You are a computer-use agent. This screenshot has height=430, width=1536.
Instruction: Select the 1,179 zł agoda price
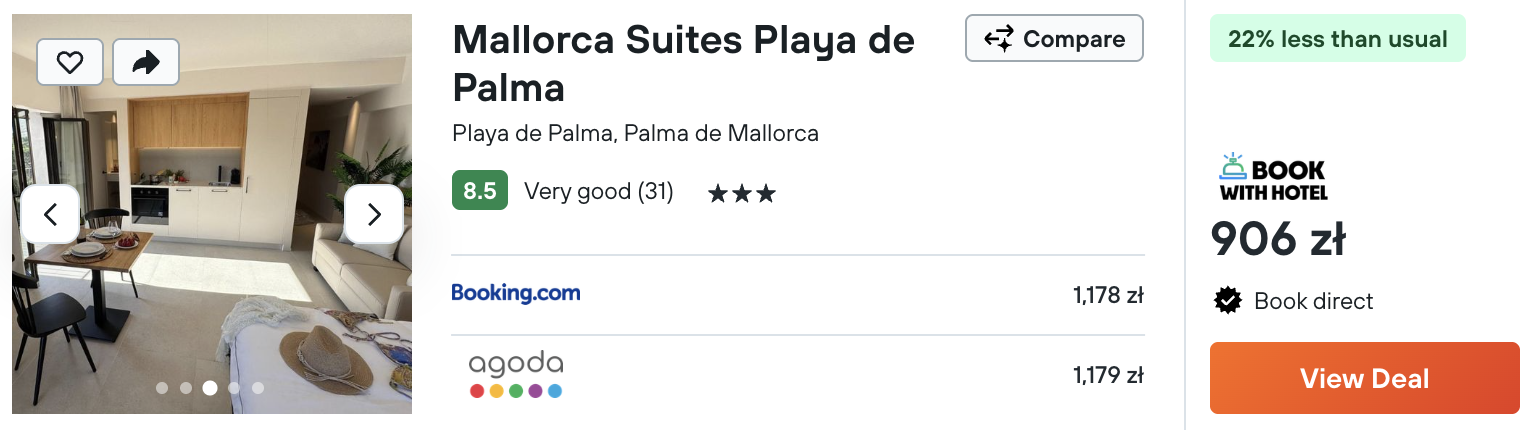[x=1108, y=376]
